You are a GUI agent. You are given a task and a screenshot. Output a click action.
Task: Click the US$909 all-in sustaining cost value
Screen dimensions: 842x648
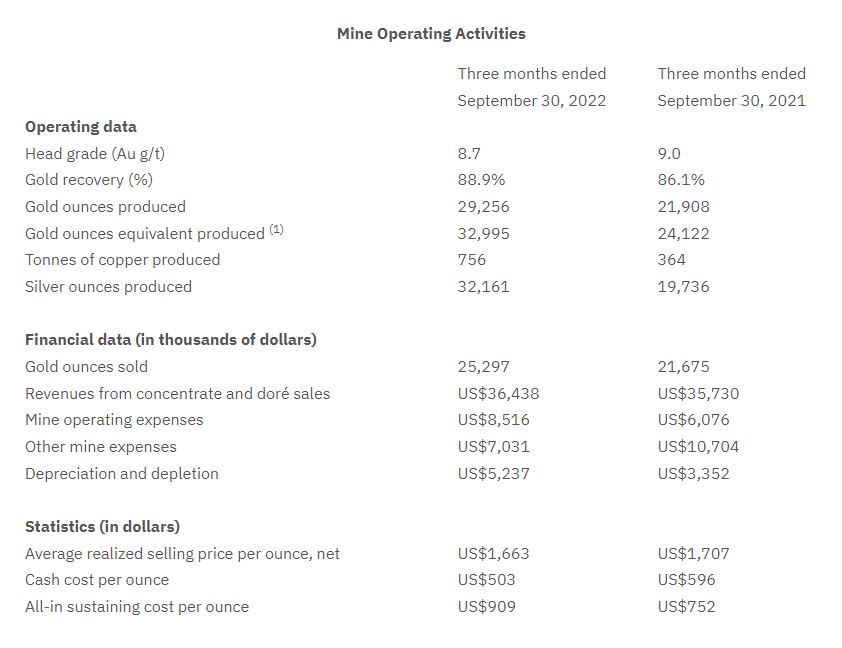point(486,607)
